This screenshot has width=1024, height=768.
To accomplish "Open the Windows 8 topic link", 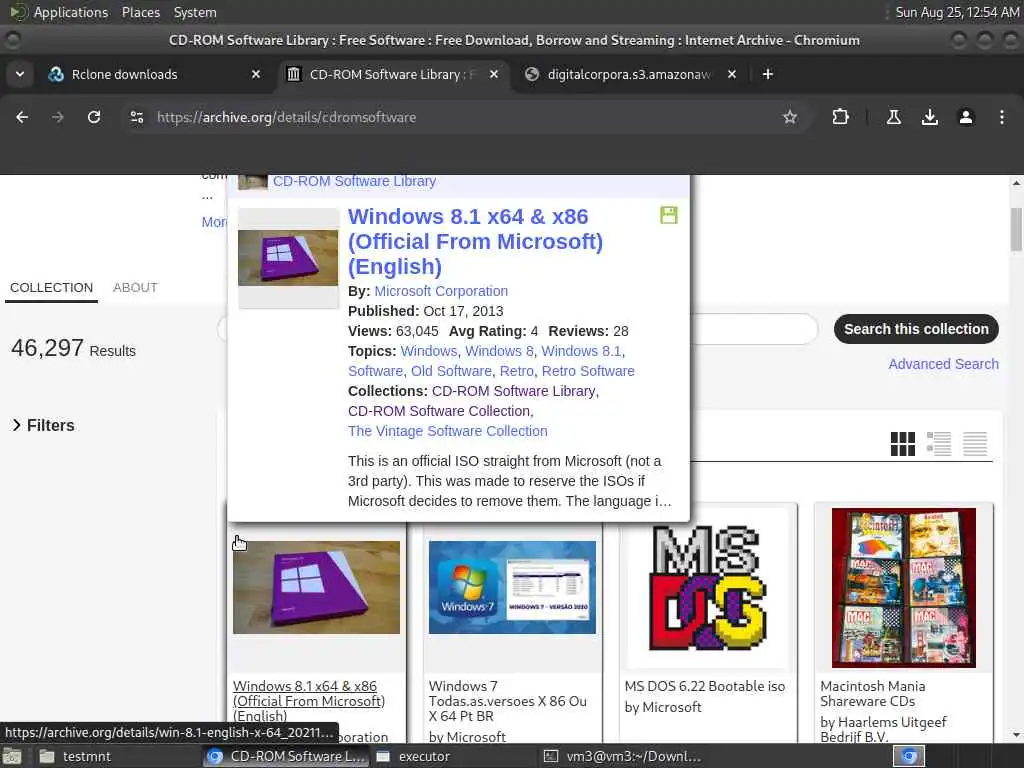I will [499, 351].
